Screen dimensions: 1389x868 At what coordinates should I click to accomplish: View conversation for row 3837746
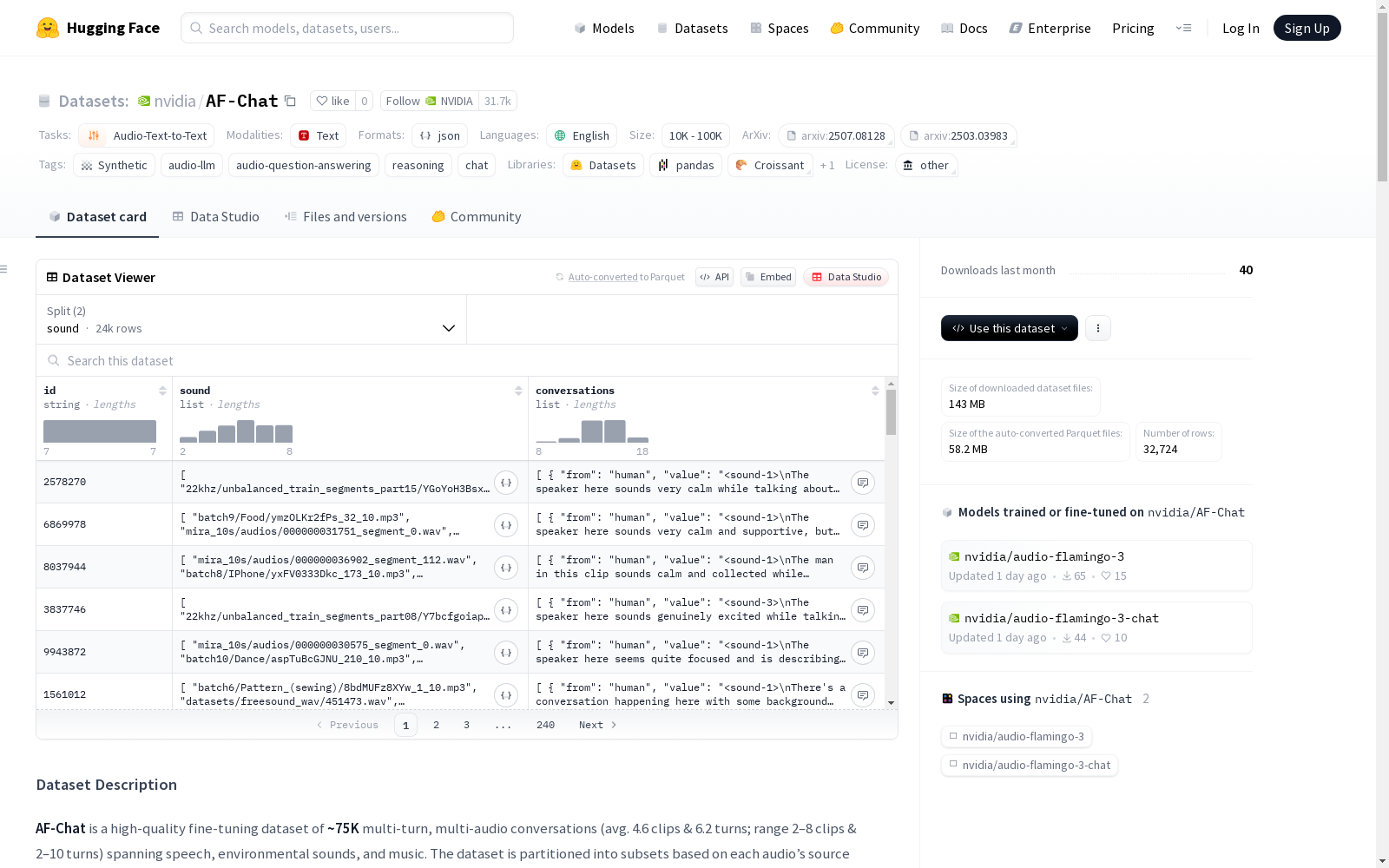863,610
